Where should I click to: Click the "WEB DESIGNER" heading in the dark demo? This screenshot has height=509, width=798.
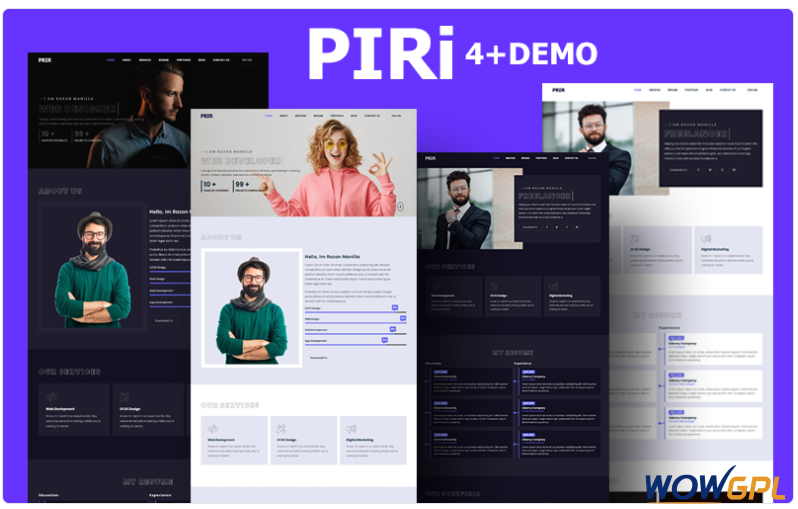(x=78, y=109)
